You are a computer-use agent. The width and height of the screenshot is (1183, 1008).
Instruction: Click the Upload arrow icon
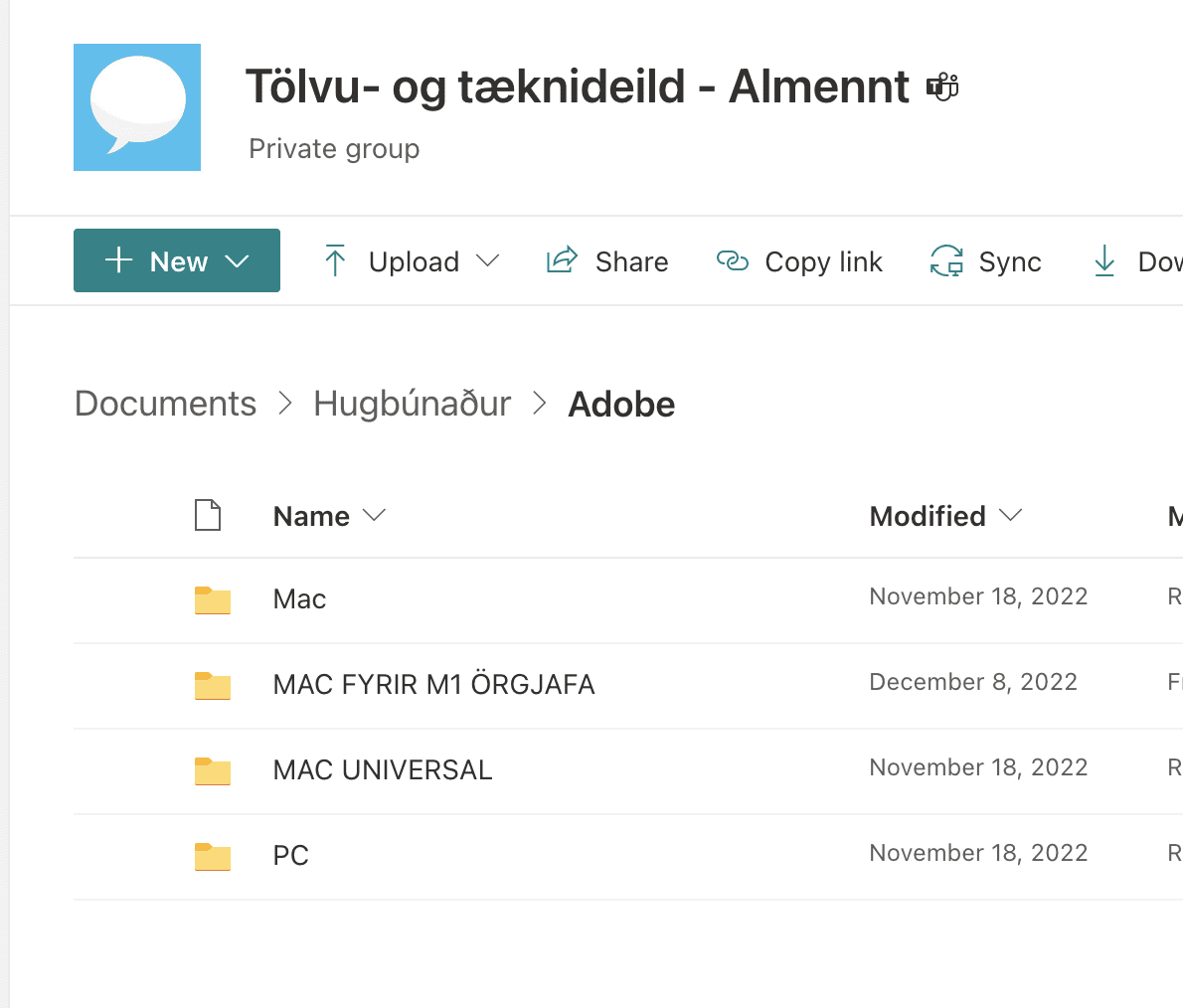click(335, 261)
